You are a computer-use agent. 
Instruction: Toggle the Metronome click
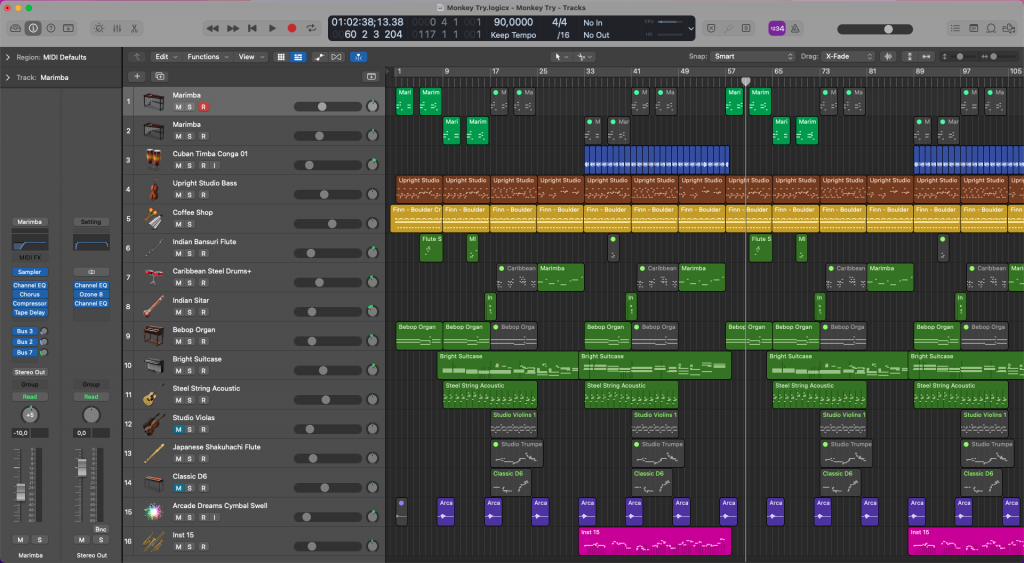coord(795,28)
